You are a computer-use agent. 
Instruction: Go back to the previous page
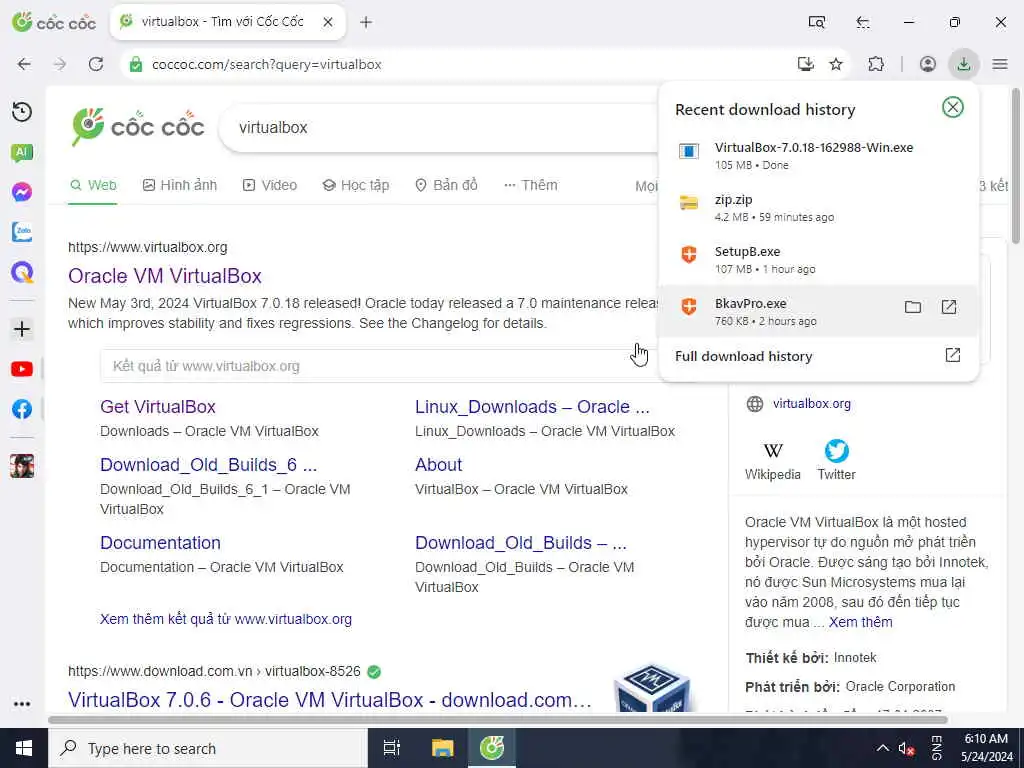point(24,64)
